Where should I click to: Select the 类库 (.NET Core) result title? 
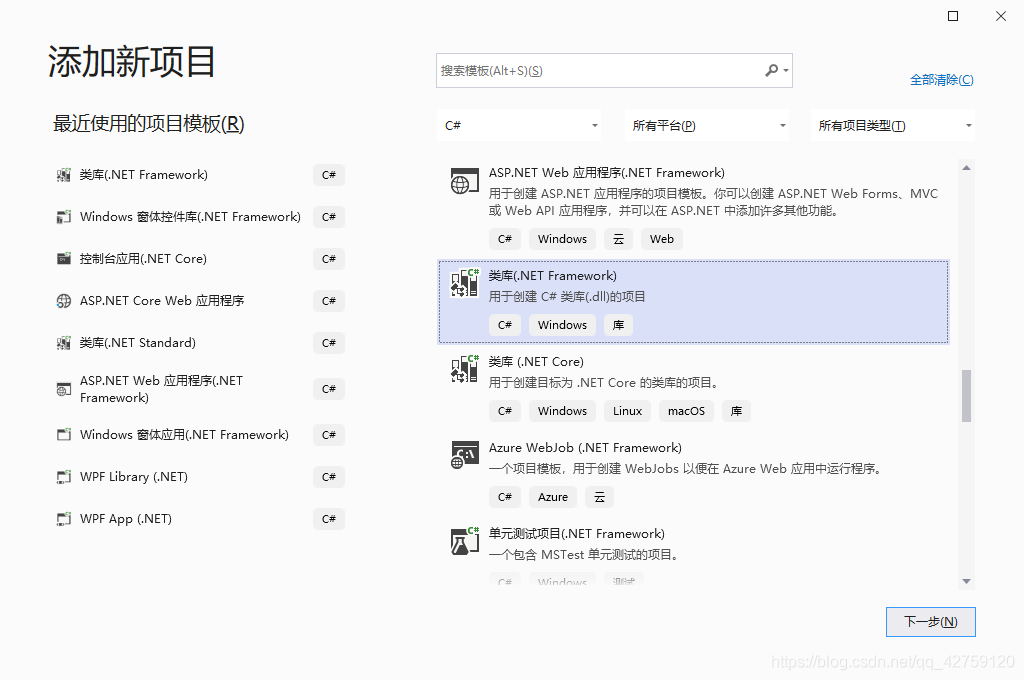pos(536,362)
